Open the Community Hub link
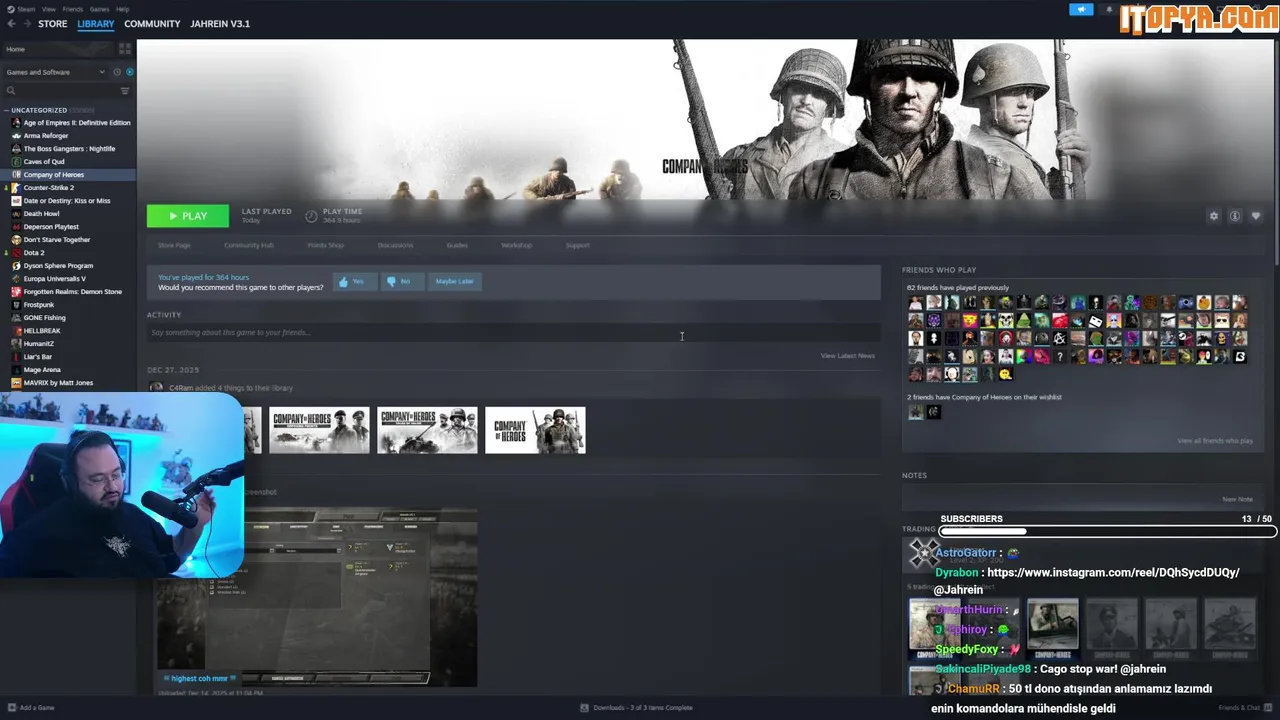1280x720 pixels. click(x=248, y=245)
